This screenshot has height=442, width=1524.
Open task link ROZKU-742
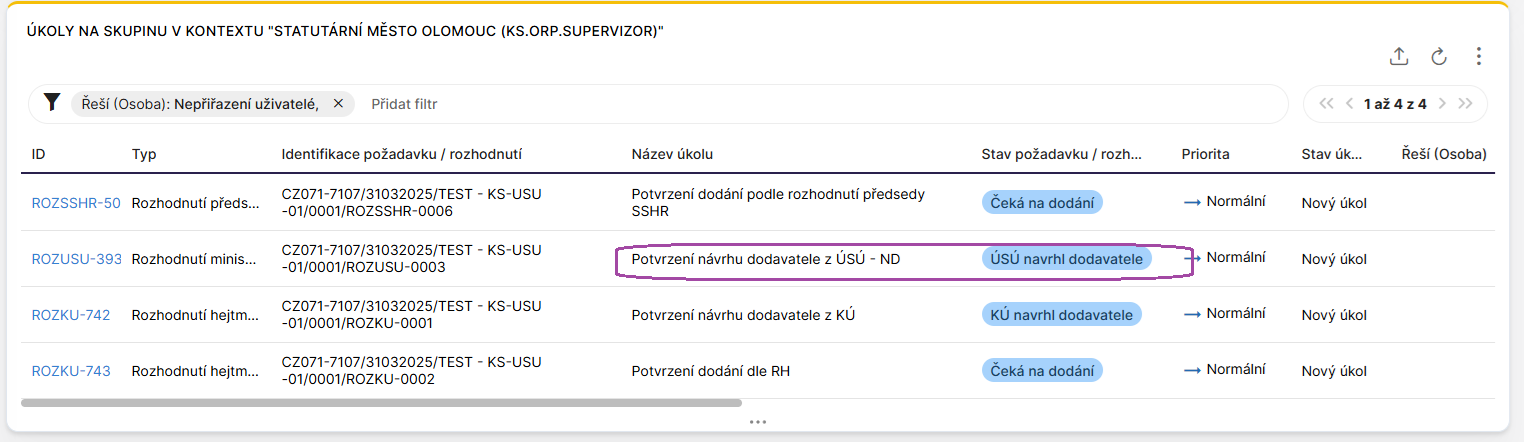71,315
